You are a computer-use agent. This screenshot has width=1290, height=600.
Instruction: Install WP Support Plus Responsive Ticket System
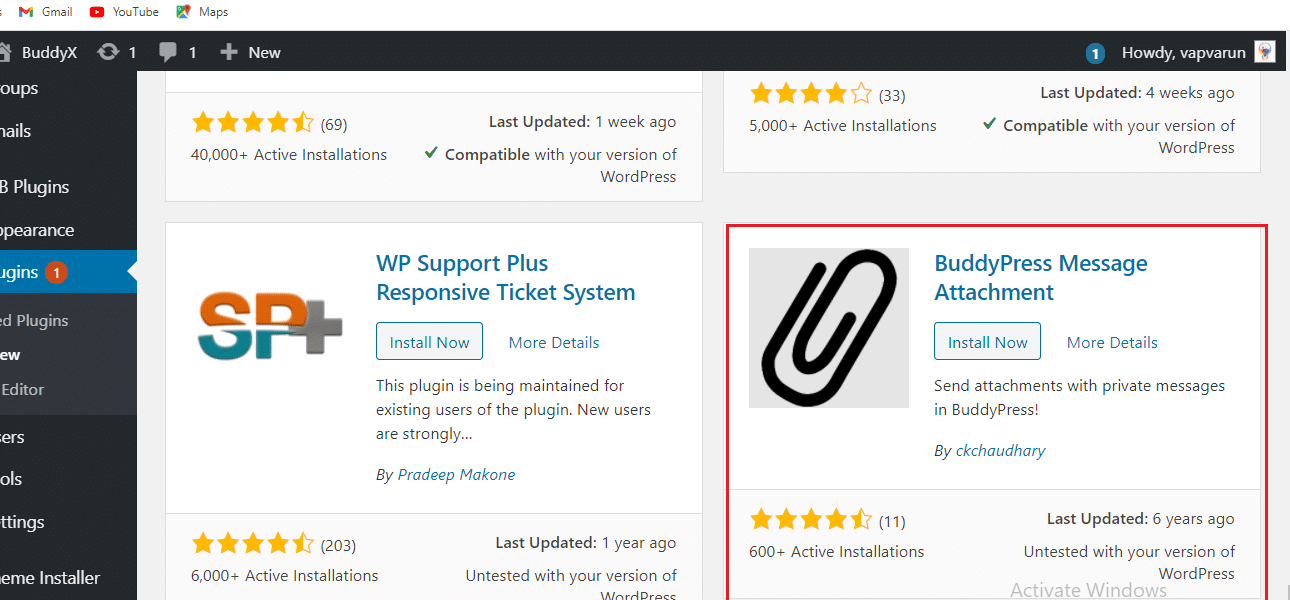point(429,342)
